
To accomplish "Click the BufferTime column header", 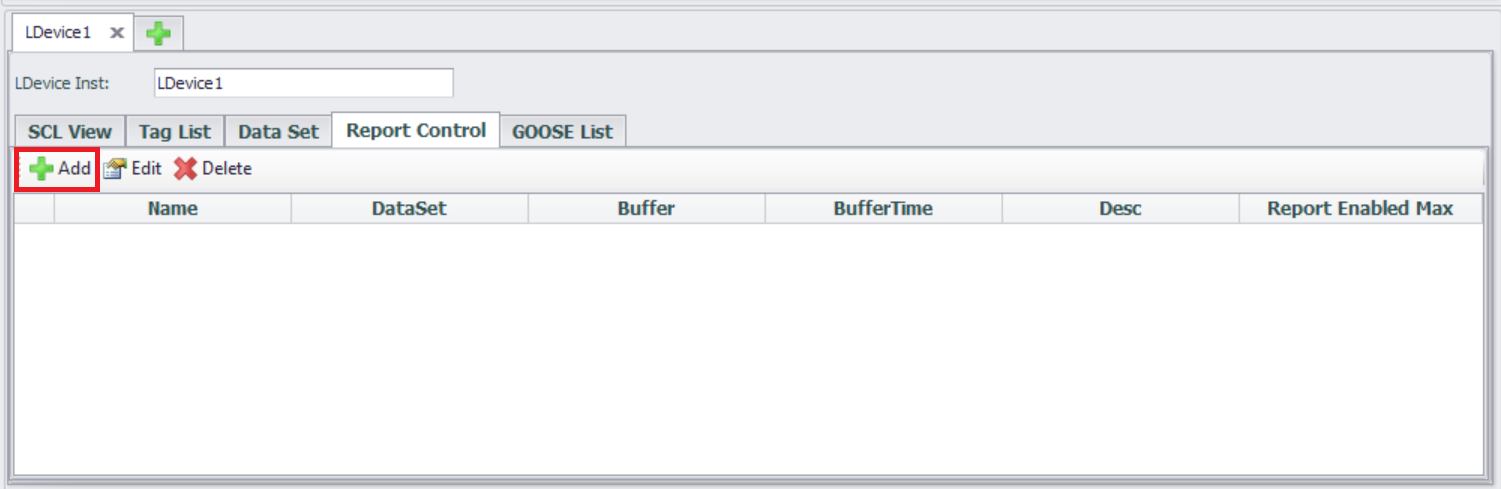I will [883, 209].
